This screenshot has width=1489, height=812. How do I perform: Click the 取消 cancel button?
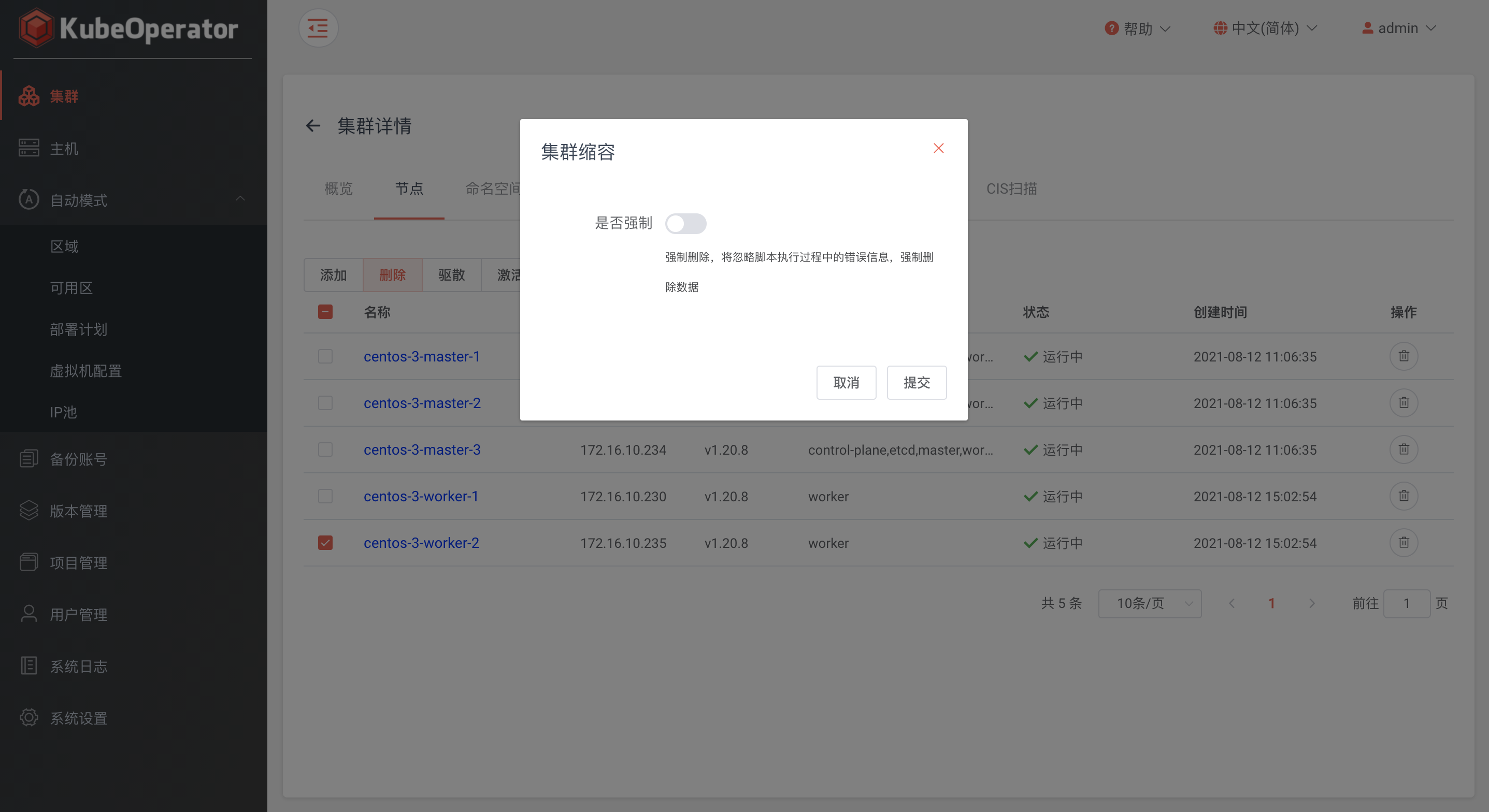point(846,382)
